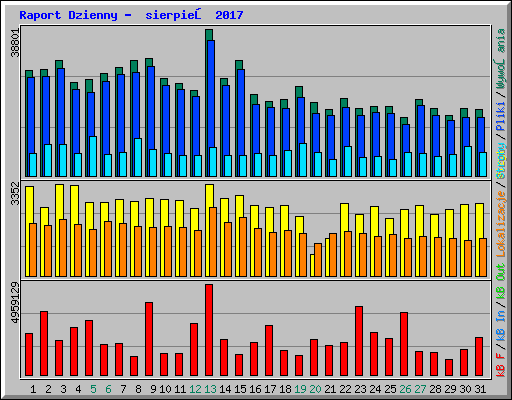Screen dimensions: 512x400
Task: Click day label 1 on the x-axis
Action: coord(33,389)
